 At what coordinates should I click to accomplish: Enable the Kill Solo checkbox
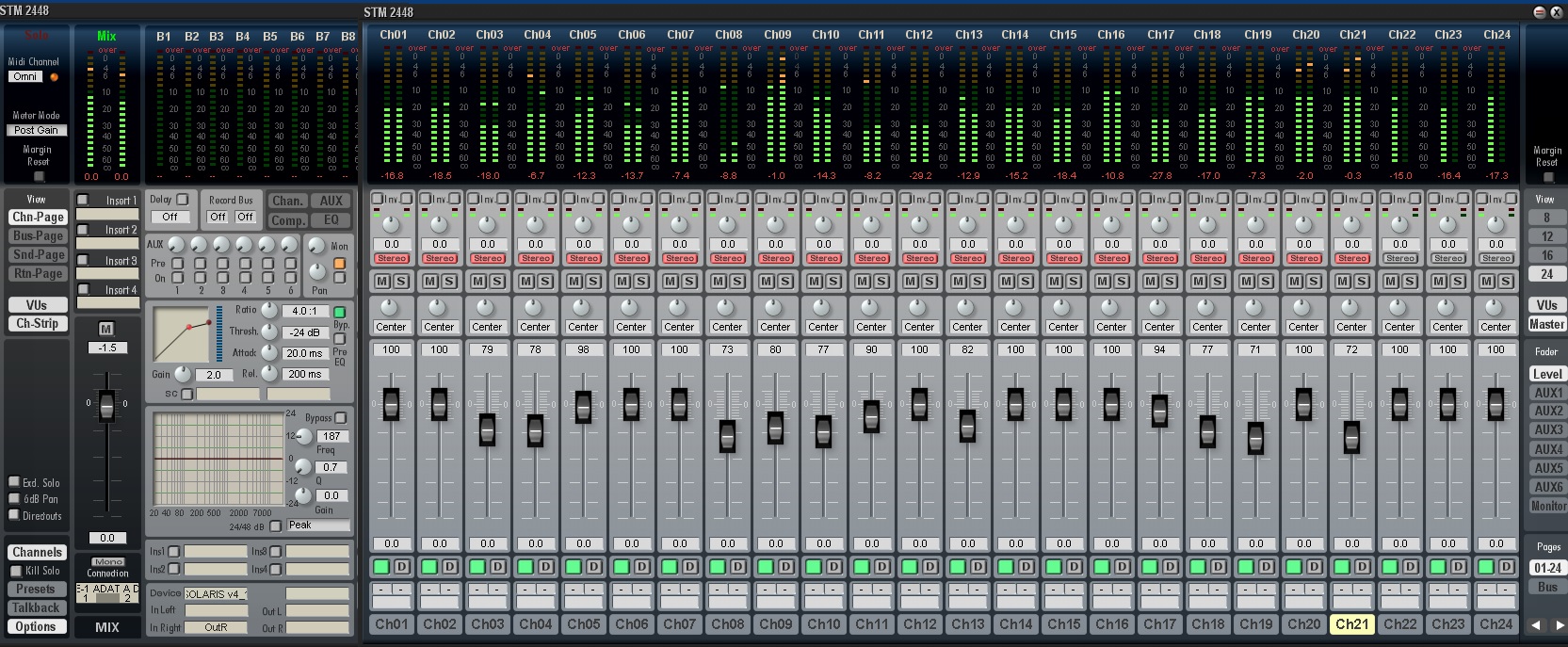pyautogui.click(x=16, y=571)
